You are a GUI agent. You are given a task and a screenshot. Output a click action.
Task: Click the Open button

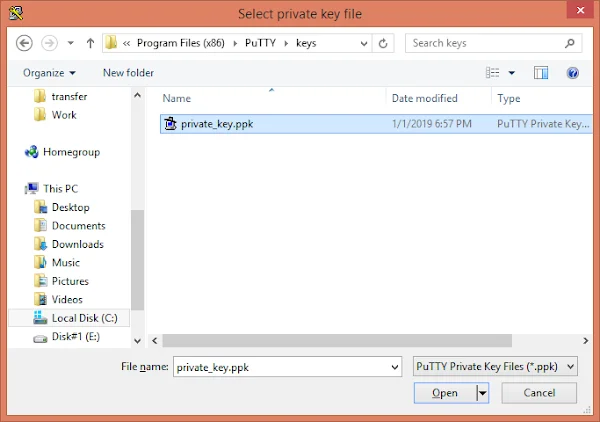tap(445, 393)
